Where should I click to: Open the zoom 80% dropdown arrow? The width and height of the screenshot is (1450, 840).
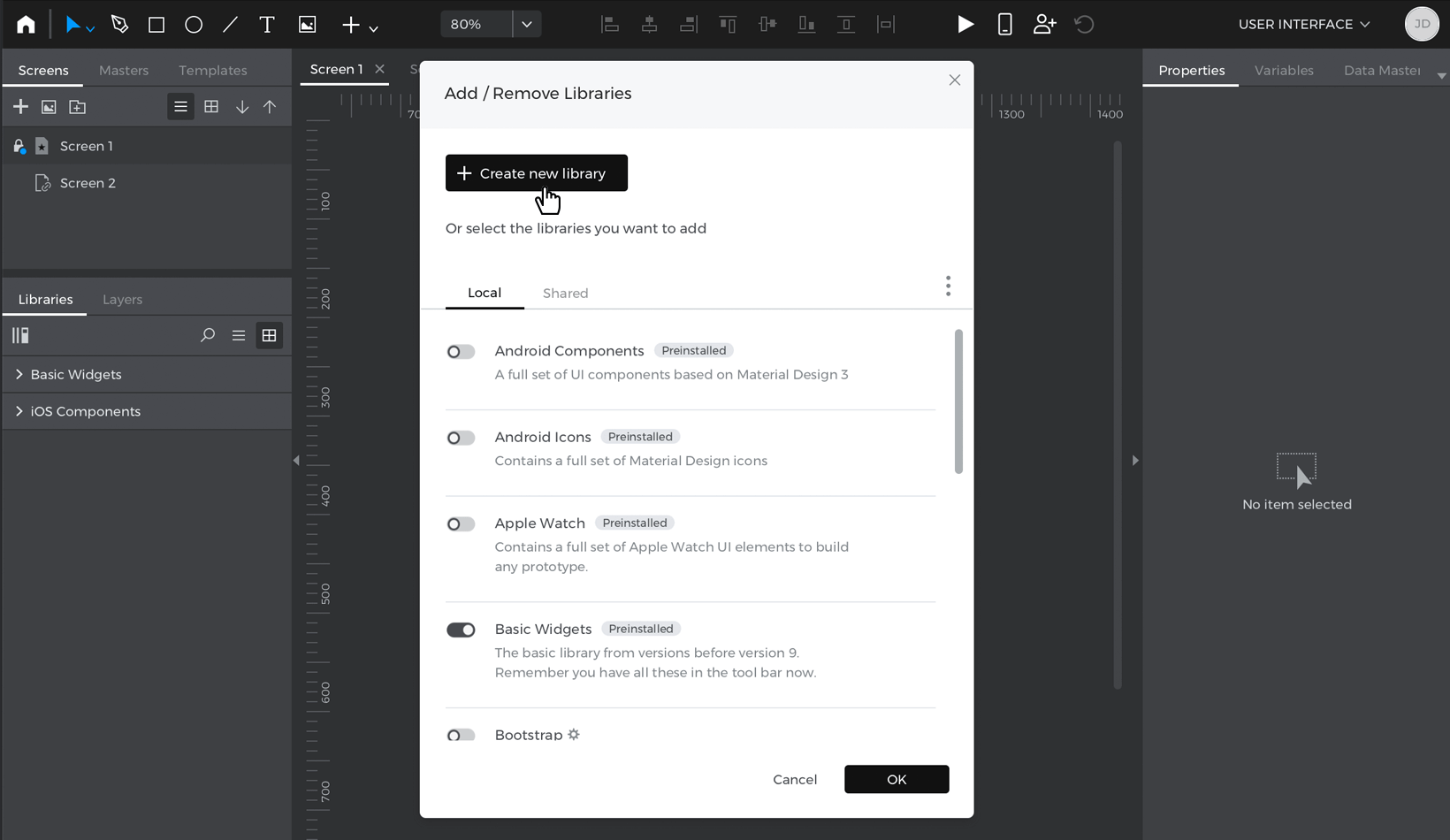[527, 24]
